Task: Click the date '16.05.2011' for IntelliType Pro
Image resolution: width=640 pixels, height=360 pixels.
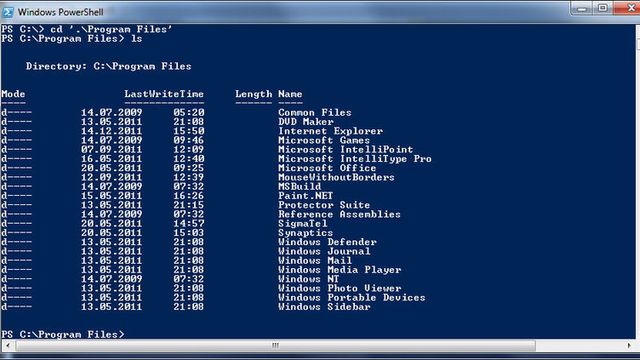Action: pyautogui.click(x=111, y=159)
